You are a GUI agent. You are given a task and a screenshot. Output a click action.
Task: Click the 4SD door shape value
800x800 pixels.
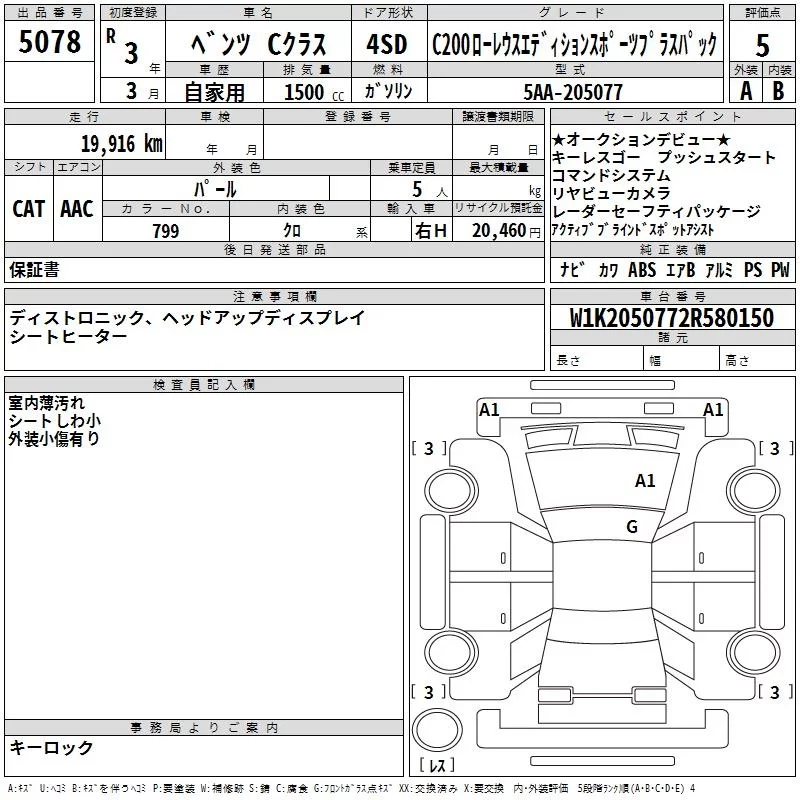click(386, 43)
